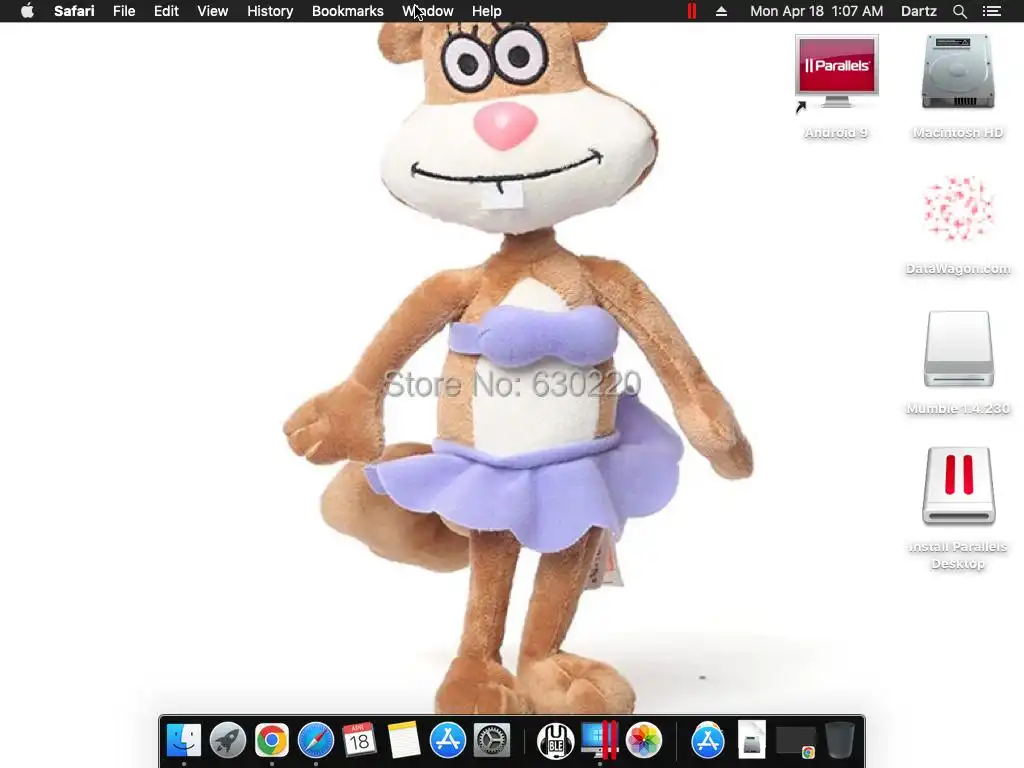Click the Parallels menu bar status icon

point(692,11)
